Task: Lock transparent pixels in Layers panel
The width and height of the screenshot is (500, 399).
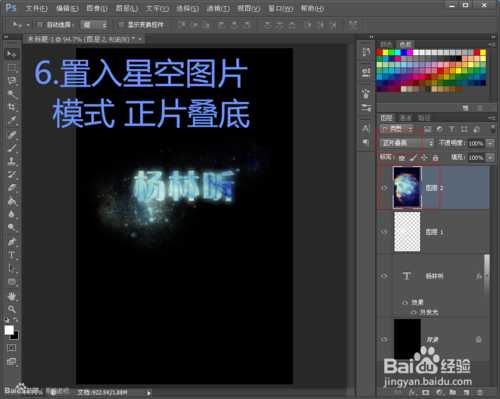Action: click(x=402, y=158)
